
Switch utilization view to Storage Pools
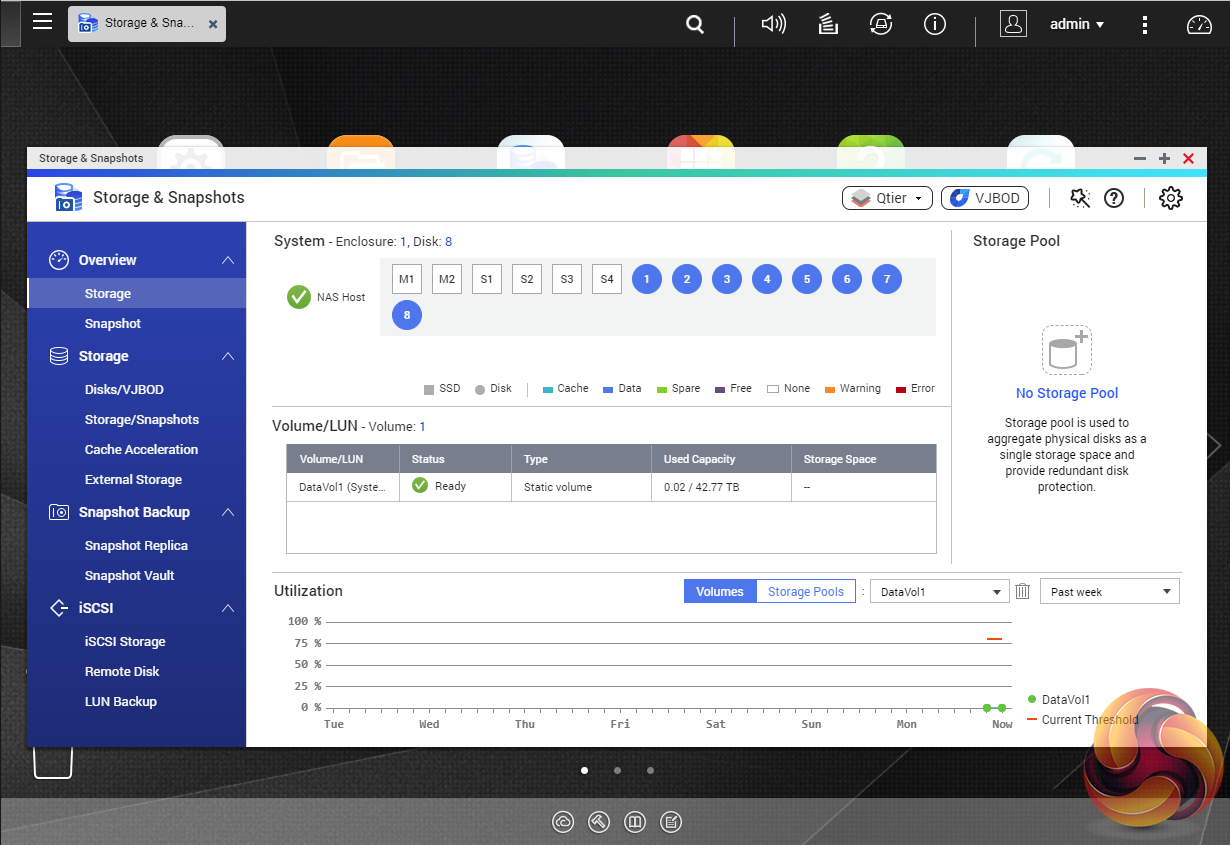coord(805,592)
